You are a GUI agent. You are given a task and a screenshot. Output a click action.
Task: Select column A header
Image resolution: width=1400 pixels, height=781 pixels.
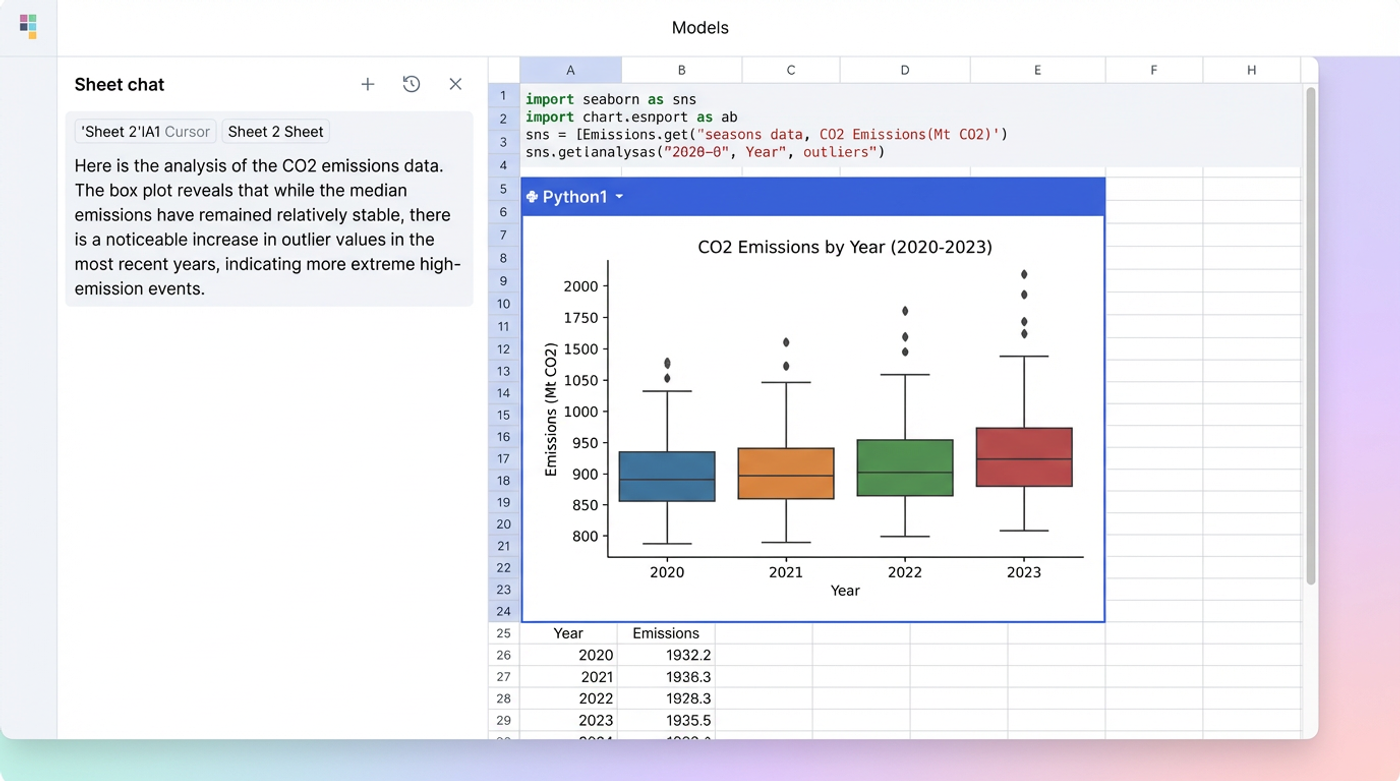[570, 70]
